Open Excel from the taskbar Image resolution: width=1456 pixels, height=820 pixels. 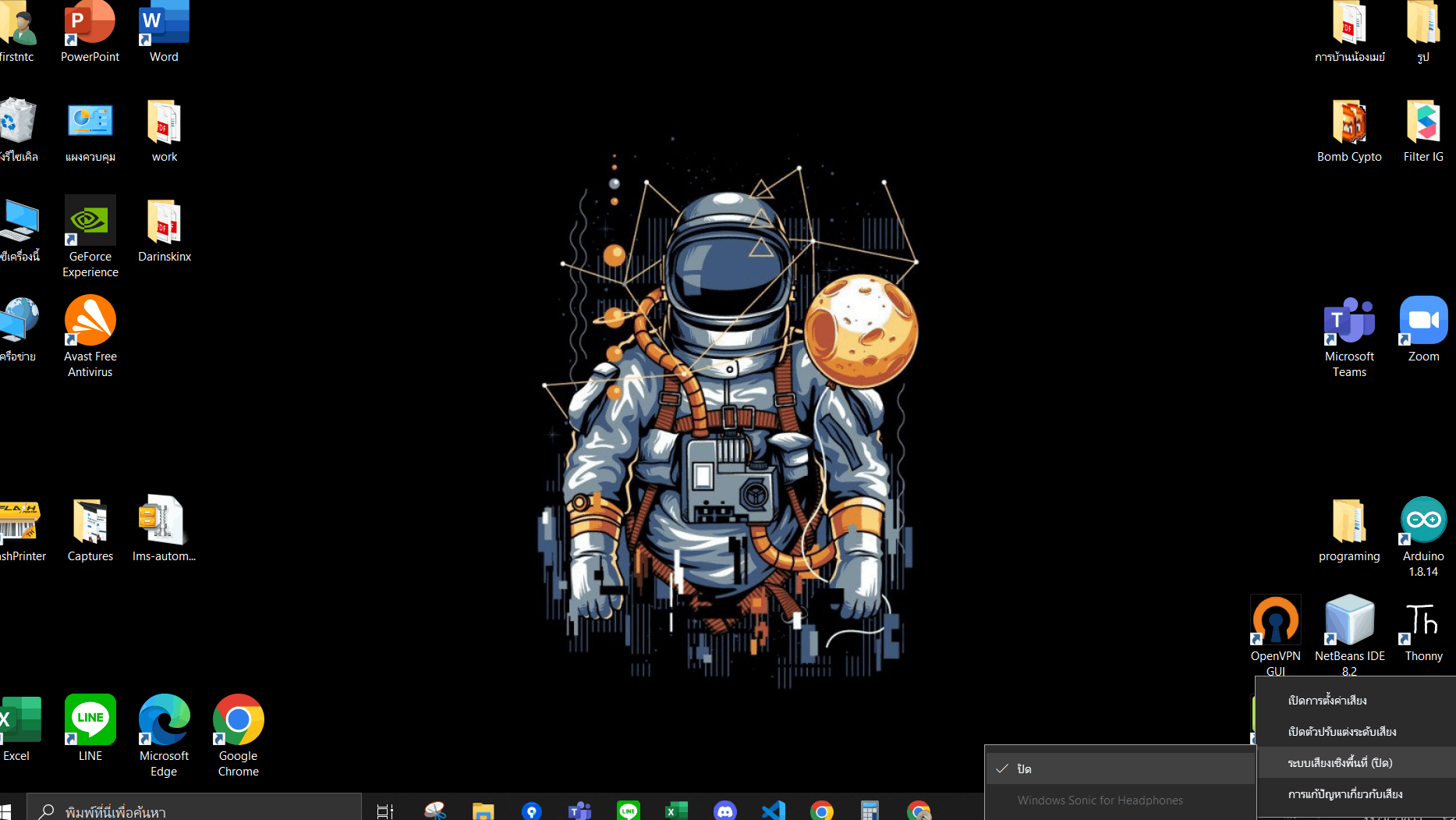(x=677, y=811)
